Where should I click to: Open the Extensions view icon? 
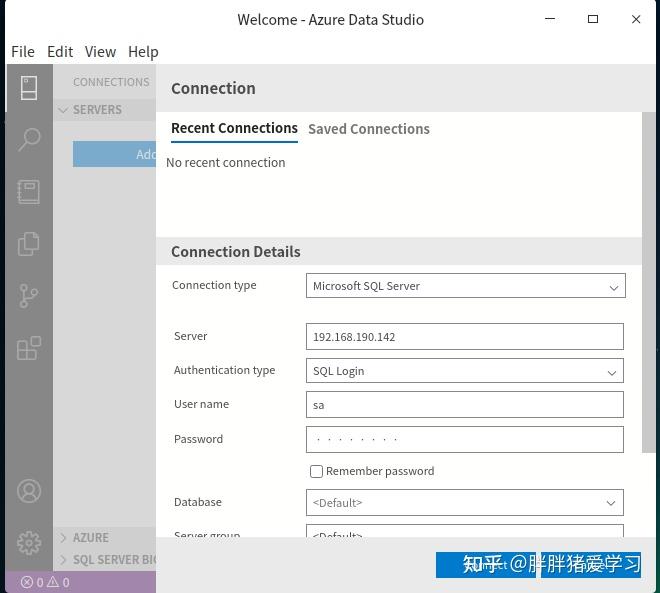click(x=29, y=348)
